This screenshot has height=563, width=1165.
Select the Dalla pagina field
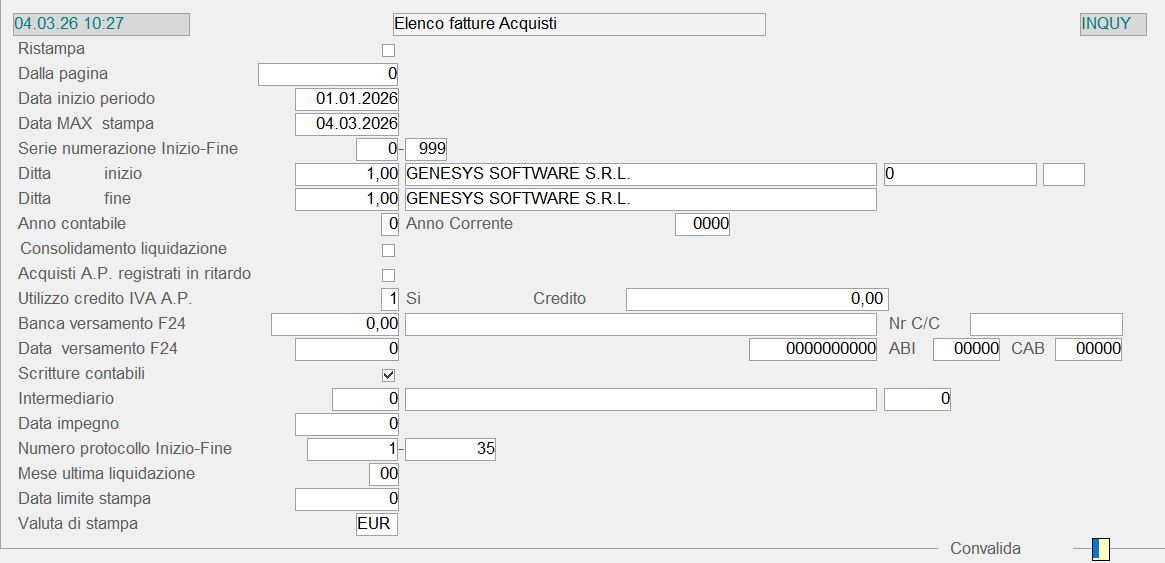tap(328, 74)
